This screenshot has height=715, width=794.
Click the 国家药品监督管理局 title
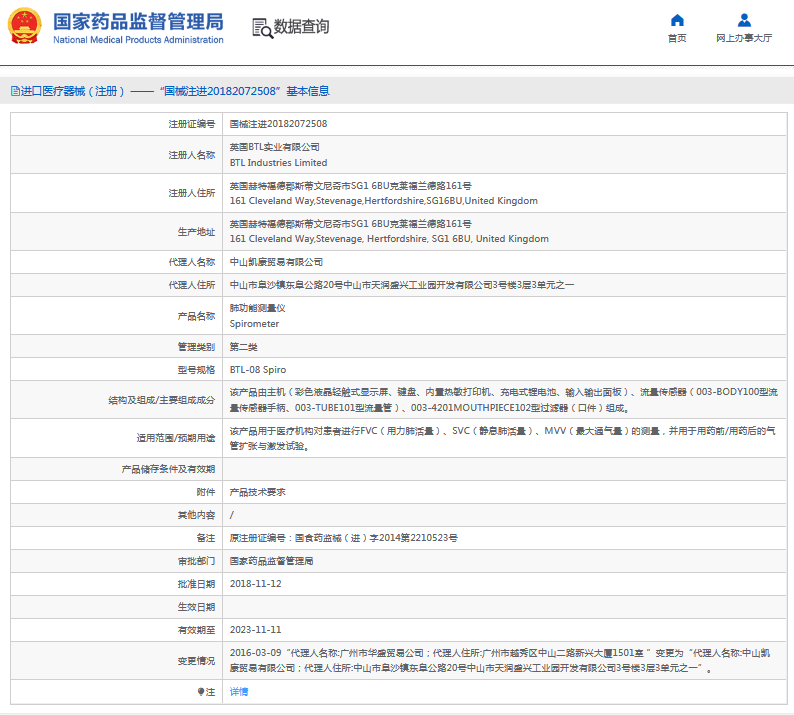tap(138, 22)
